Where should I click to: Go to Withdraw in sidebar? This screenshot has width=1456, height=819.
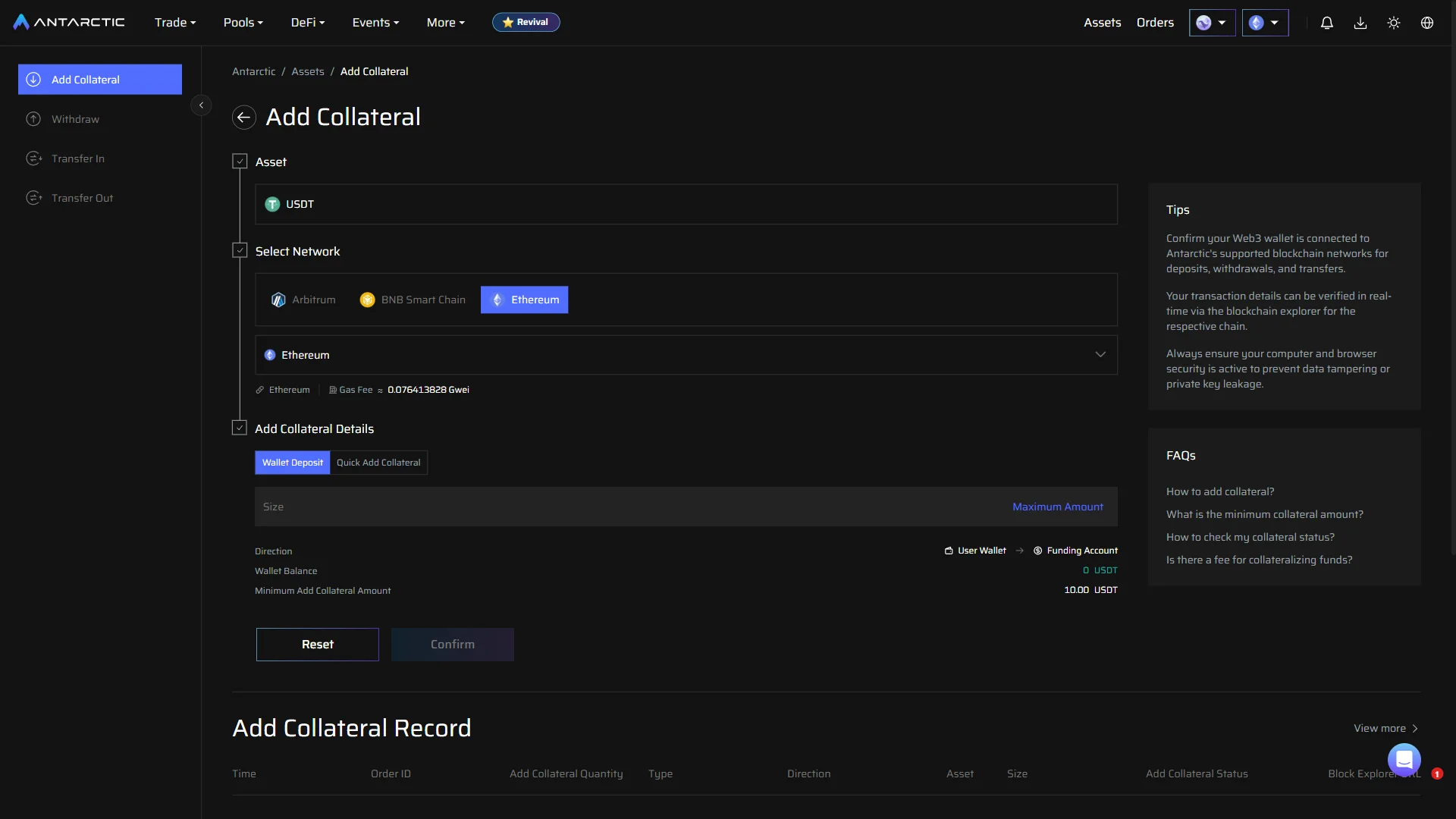tap(100, 119)
